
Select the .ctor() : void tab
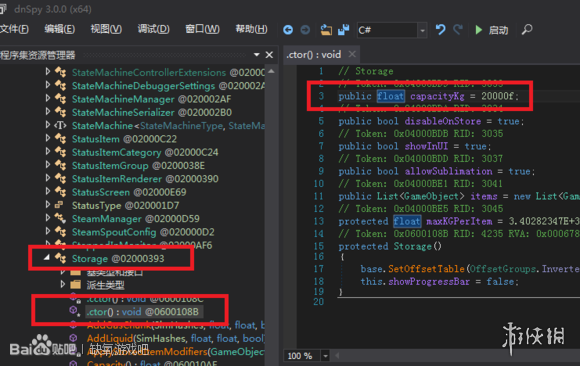(314, 54)
